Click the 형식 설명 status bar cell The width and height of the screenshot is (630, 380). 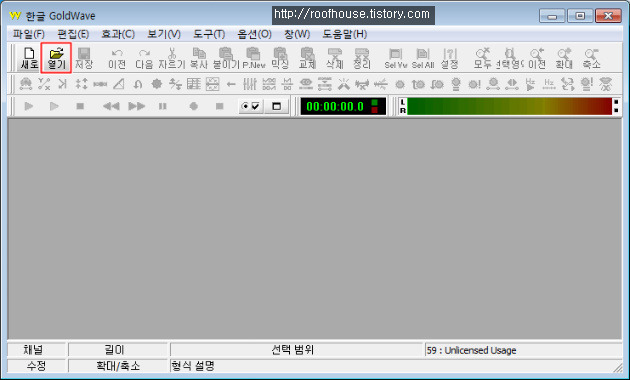(395, 366)
